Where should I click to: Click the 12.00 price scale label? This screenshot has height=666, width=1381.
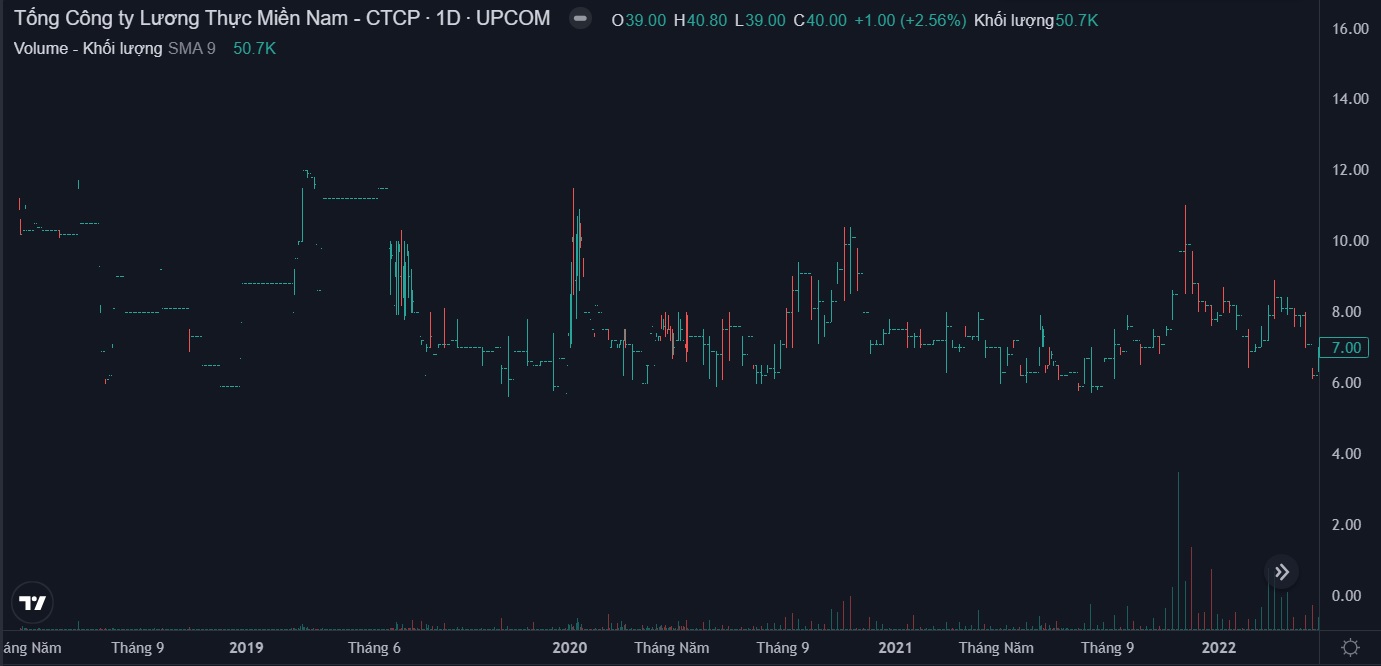pos(1350,170)
